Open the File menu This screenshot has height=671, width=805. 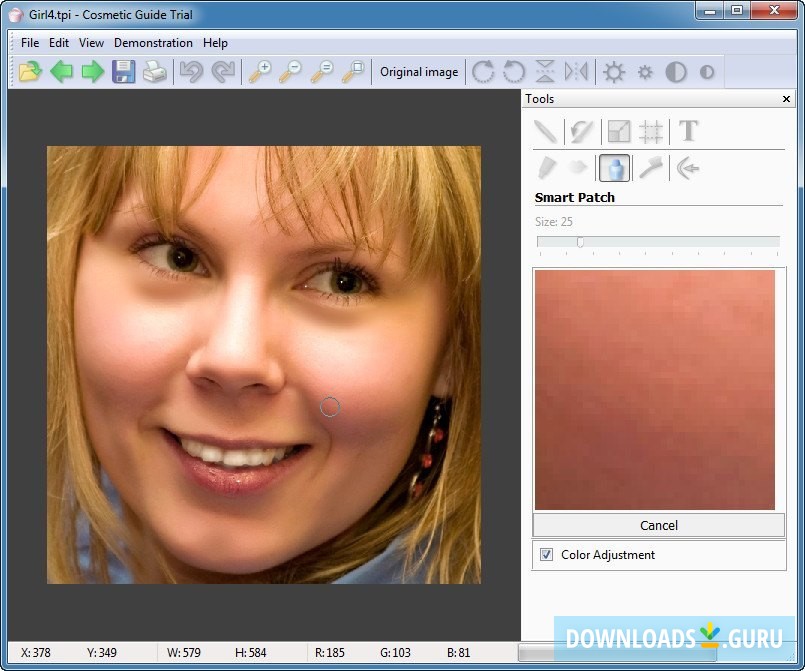pos(29,43)
